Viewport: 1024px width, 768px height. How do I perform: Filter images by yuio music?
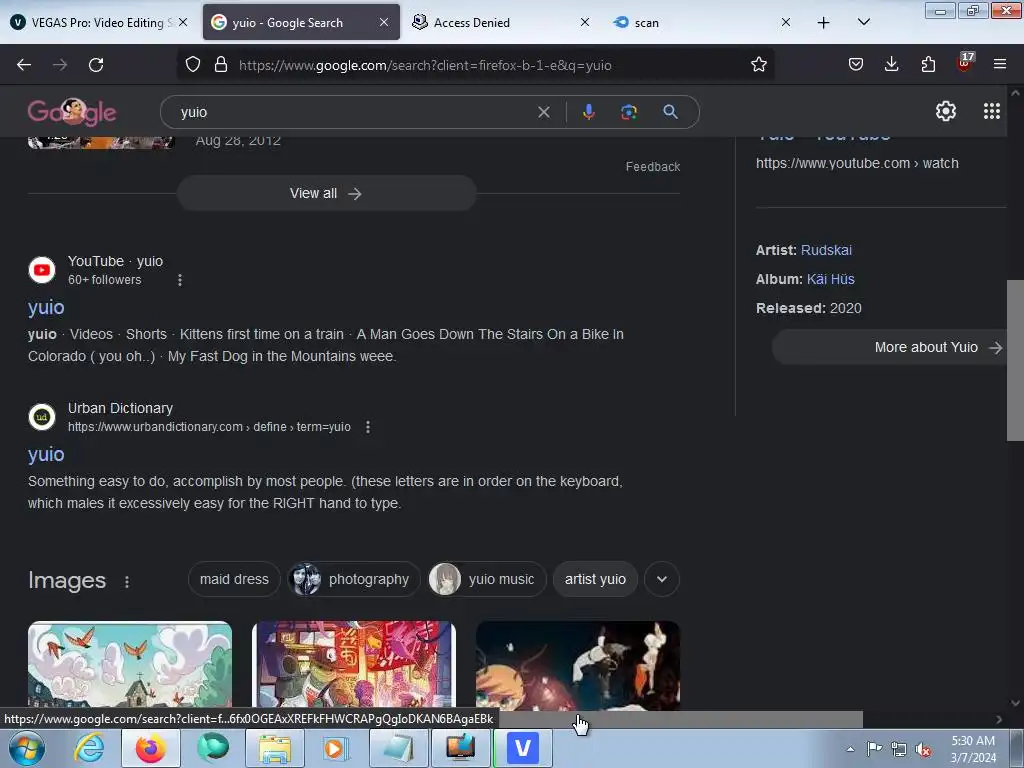(487, 579)
